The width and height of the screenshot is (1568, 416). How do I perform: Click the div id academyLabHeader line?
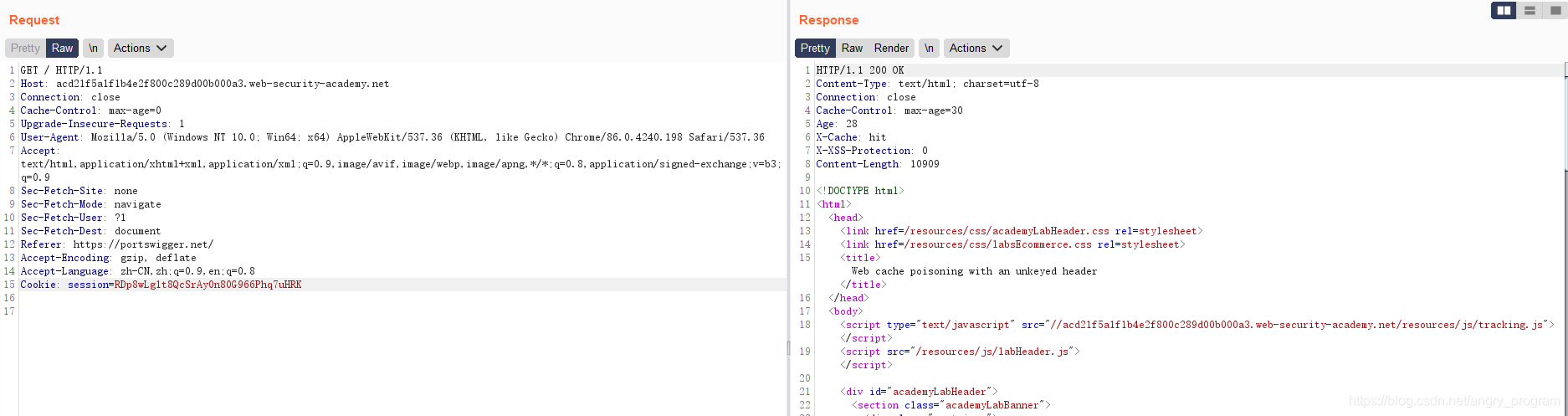point(919,392)
